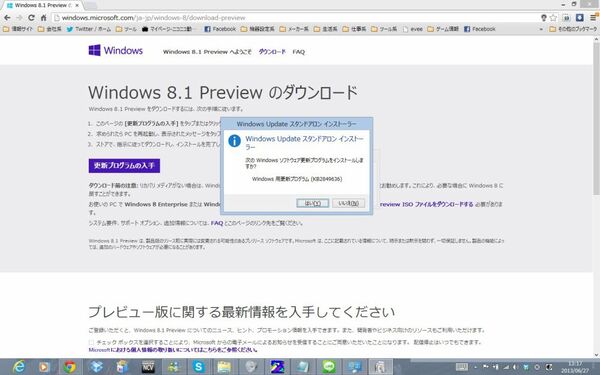Open Internet Explorer from the taskbar
The image size is (600, 375).
(x=18, y=367)
